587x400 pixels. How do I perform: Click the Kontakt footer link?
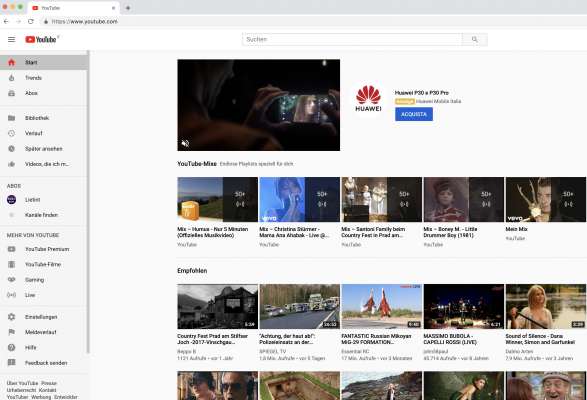(47, 390)
